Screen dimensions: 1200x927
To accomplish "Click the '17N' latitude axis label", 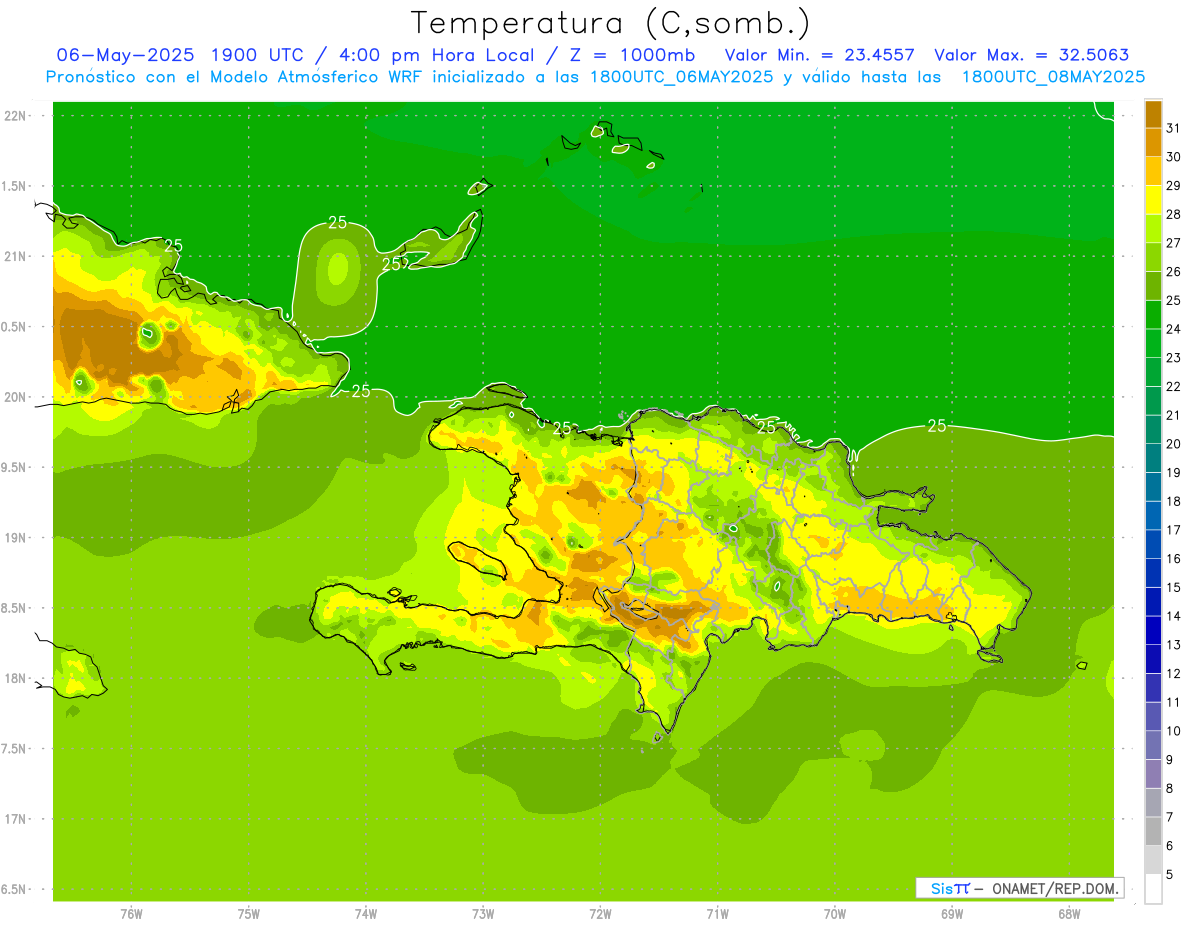I will pos(16,819).
